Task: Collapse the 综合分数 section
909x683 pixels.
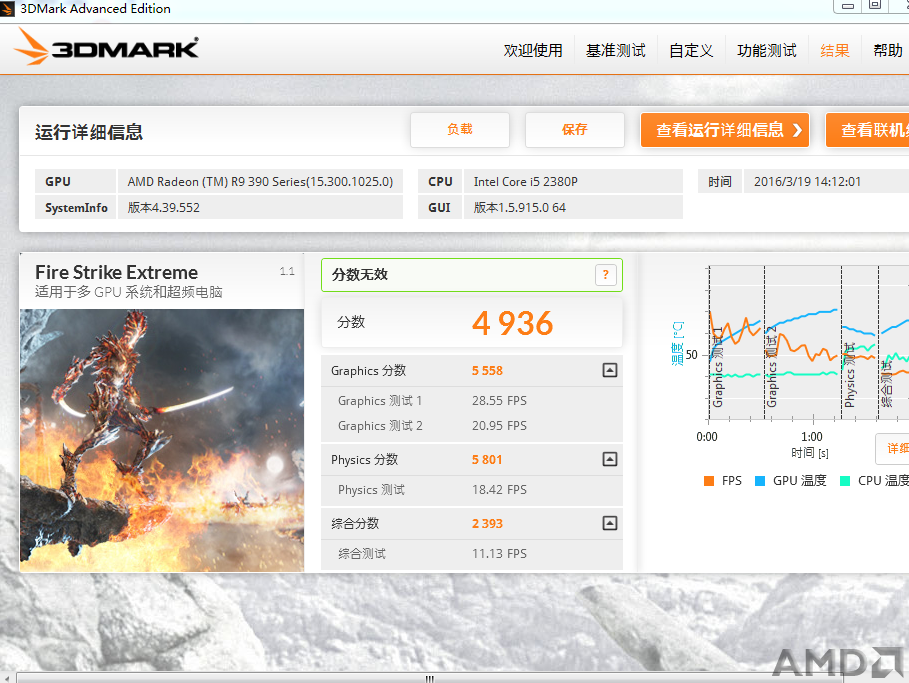Action: 610,523
